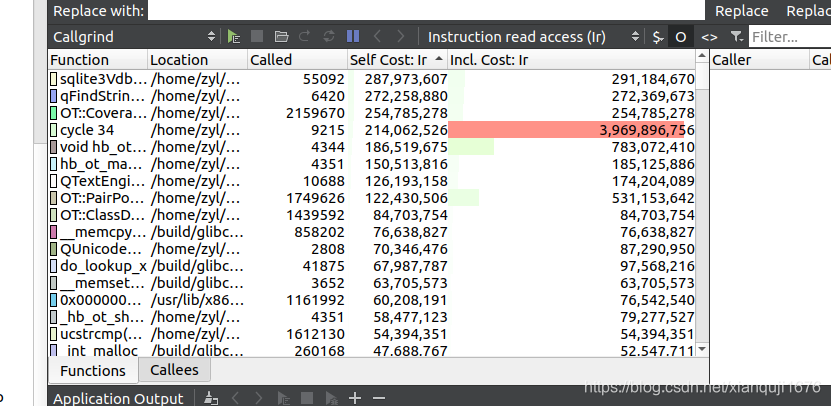Click the scroll up arrow of the function list
Image resolution: width=831 pixels, height=406 pixels.
coord(702,56)
